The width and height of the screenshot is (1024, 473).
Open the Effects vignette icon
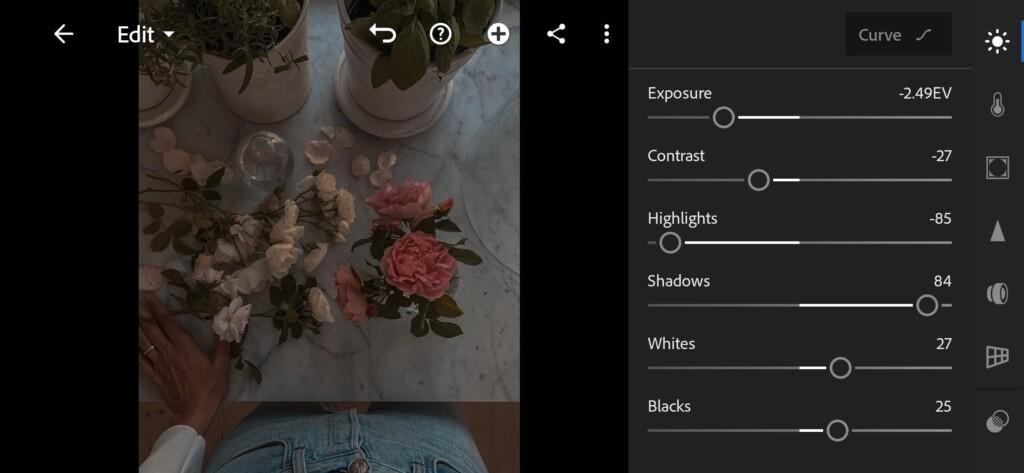point(997,168)
